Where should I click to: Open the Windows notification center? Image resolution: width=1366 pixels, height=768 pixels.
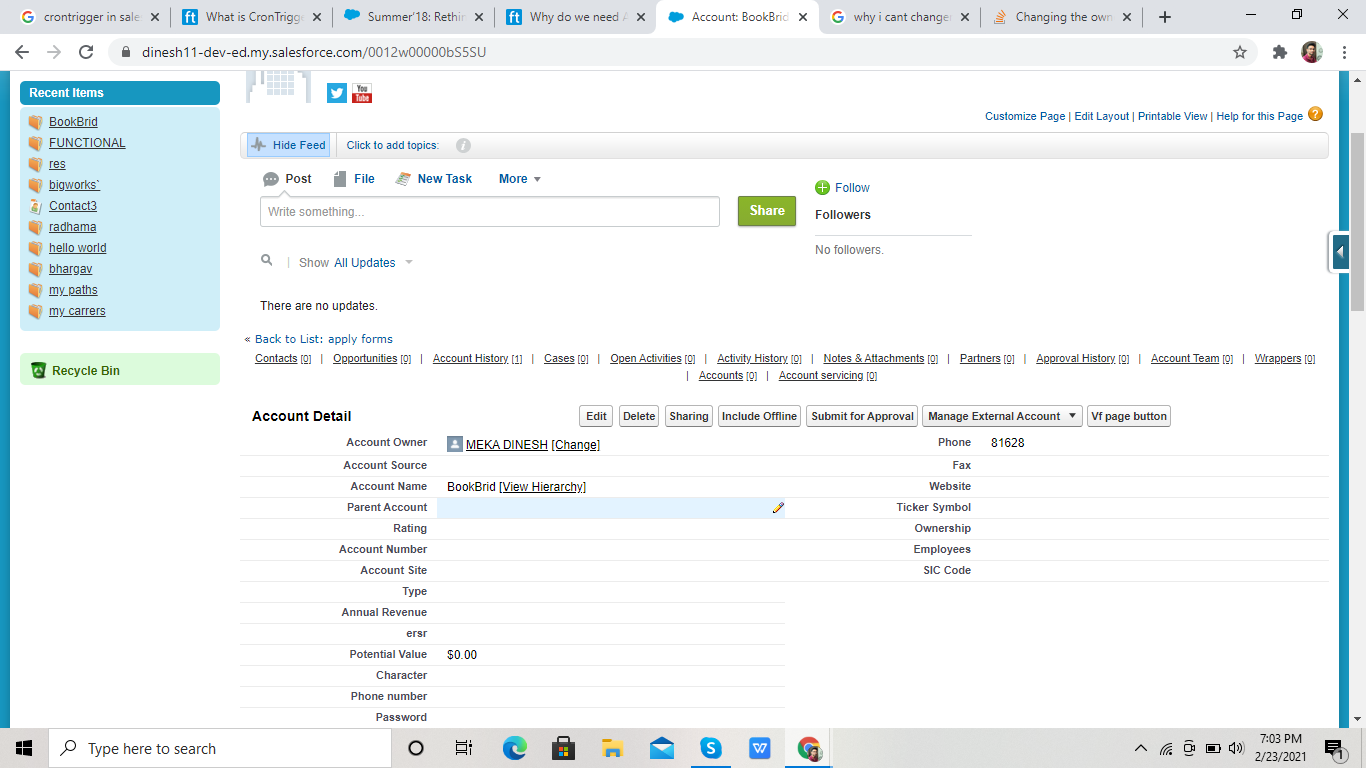(1334, 748)
